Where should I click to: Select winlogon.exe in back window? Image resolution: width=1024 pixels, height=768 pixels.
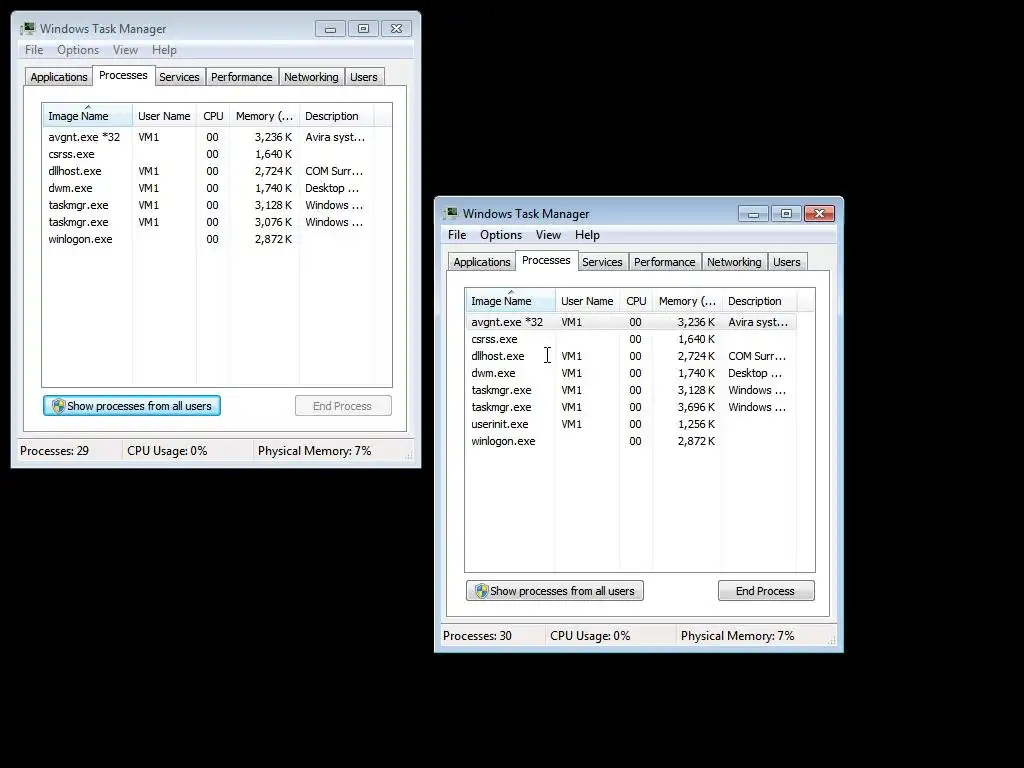pyautogui.click(x=208, y=239)
